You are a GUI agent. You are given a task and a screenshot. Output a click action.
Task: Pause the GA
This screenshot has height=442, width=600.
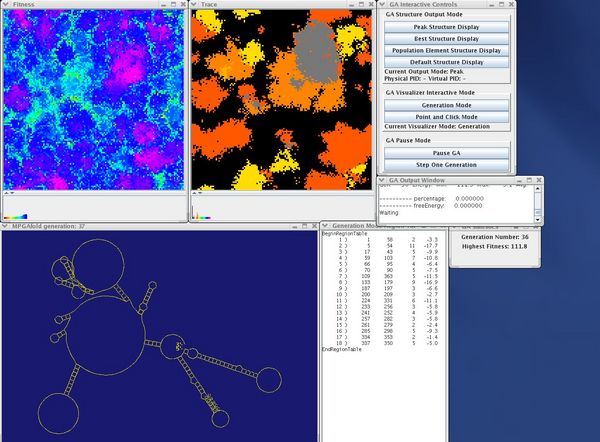[x=446, y=152]
